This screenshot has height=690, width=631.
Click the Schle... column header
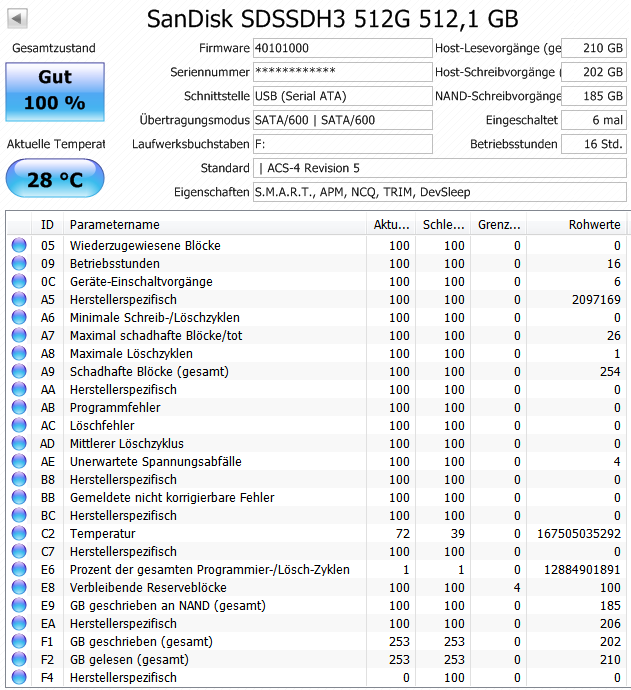444,224
